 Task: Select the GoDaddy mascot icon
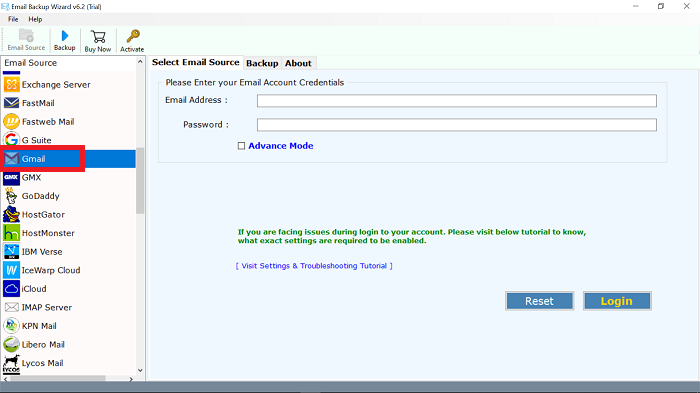point(12,196)
